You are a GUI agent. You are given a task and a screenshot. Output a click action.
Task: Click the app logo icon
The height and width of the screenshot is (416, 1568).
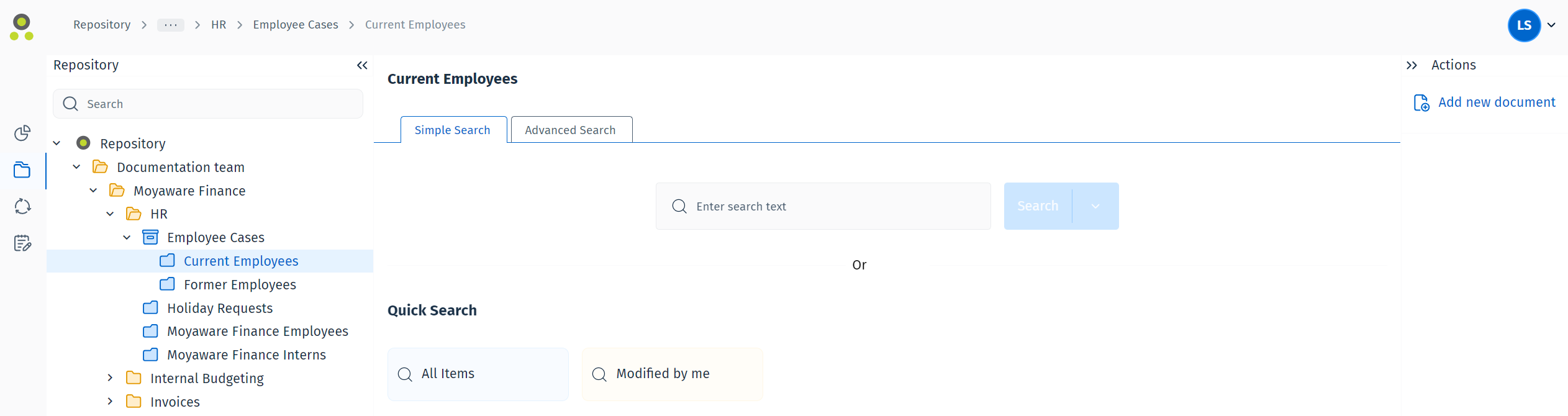[22, 27]
